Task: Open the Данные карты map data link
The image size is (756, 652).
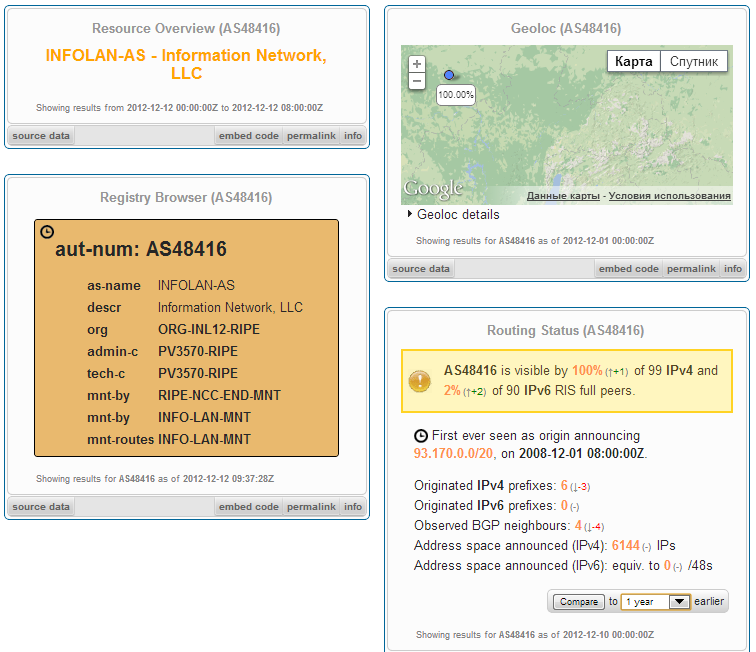Action: click(x=563, y=196)
